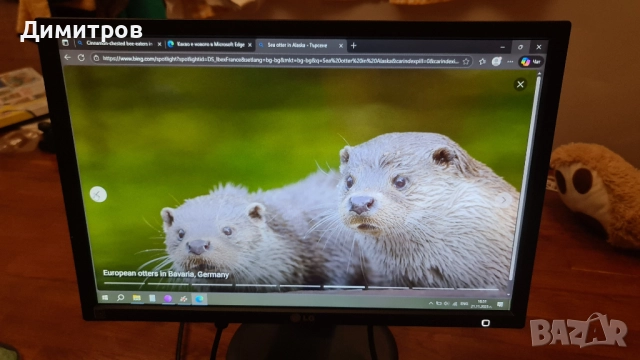This screenshot has height=360, width=640.
Task: Select the Sea otter in Alaska tab
Action: [300, 45]
